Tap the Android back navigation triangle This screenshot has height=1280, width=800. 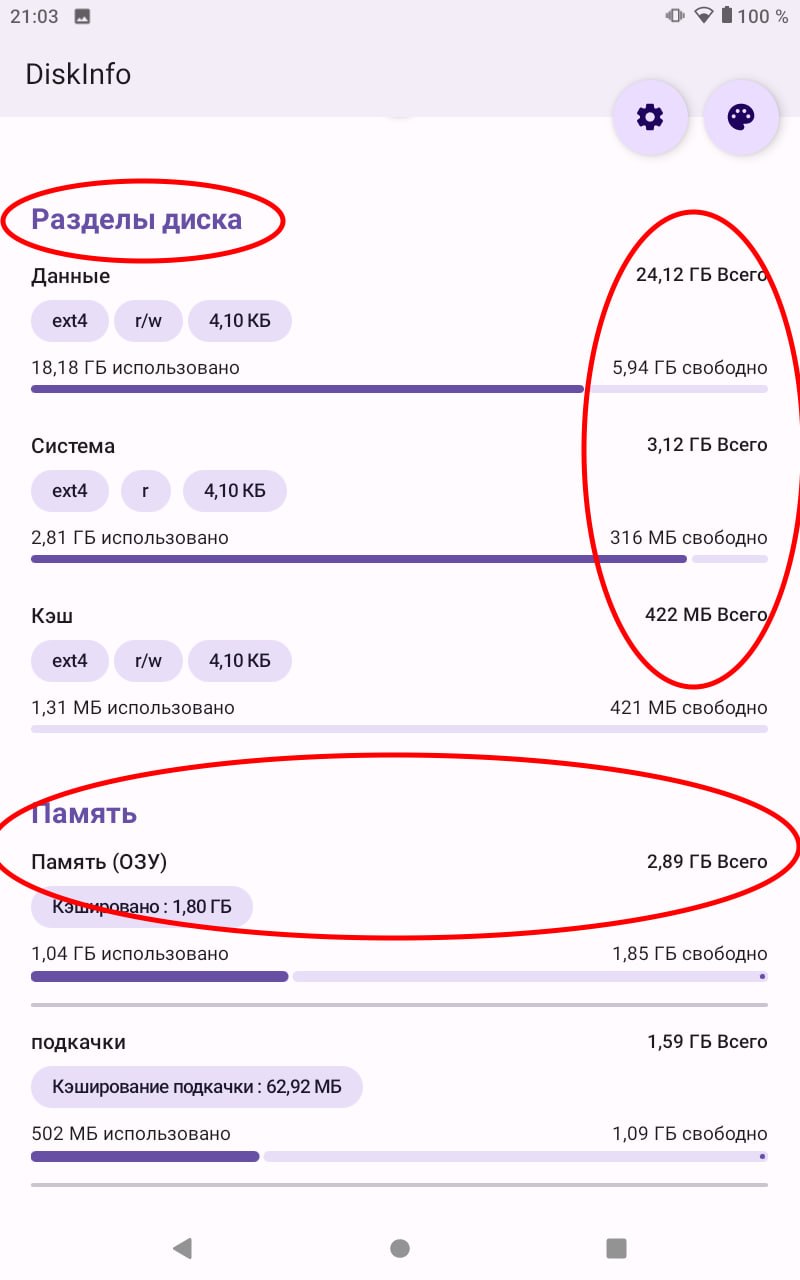(x=182, y=1247)
